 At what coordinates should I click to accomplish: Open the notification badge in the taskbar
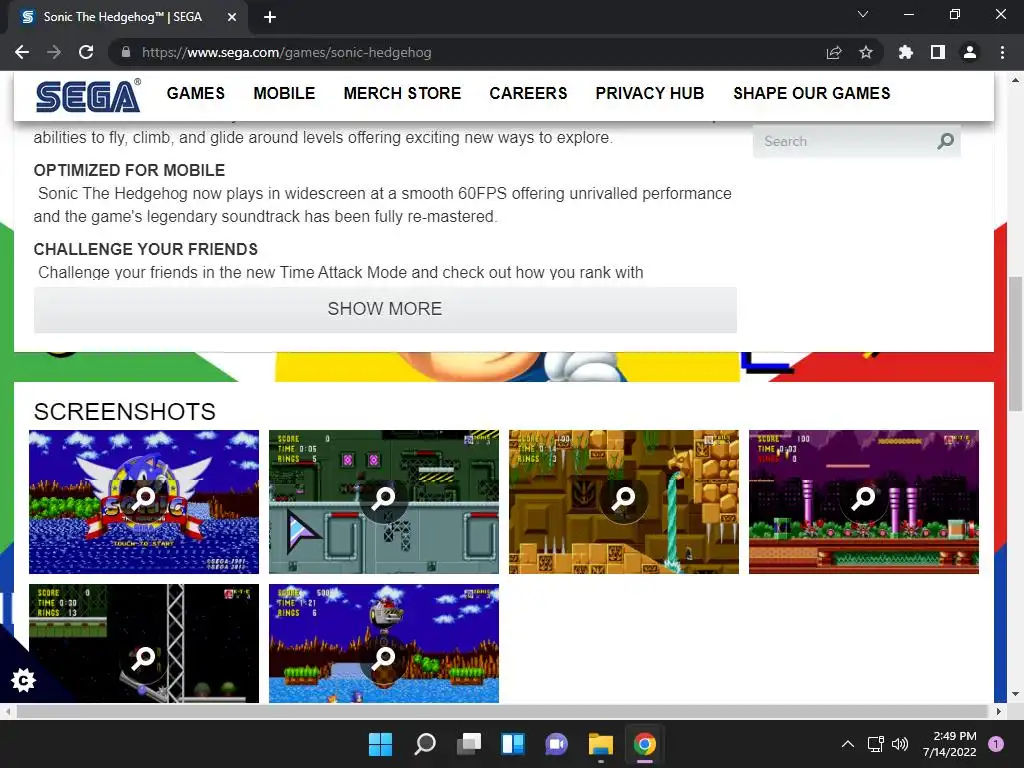click(996, 744)
